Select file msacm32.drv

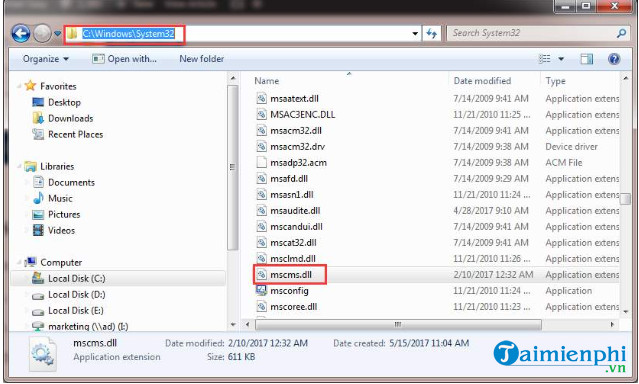(x=297, y=147)
